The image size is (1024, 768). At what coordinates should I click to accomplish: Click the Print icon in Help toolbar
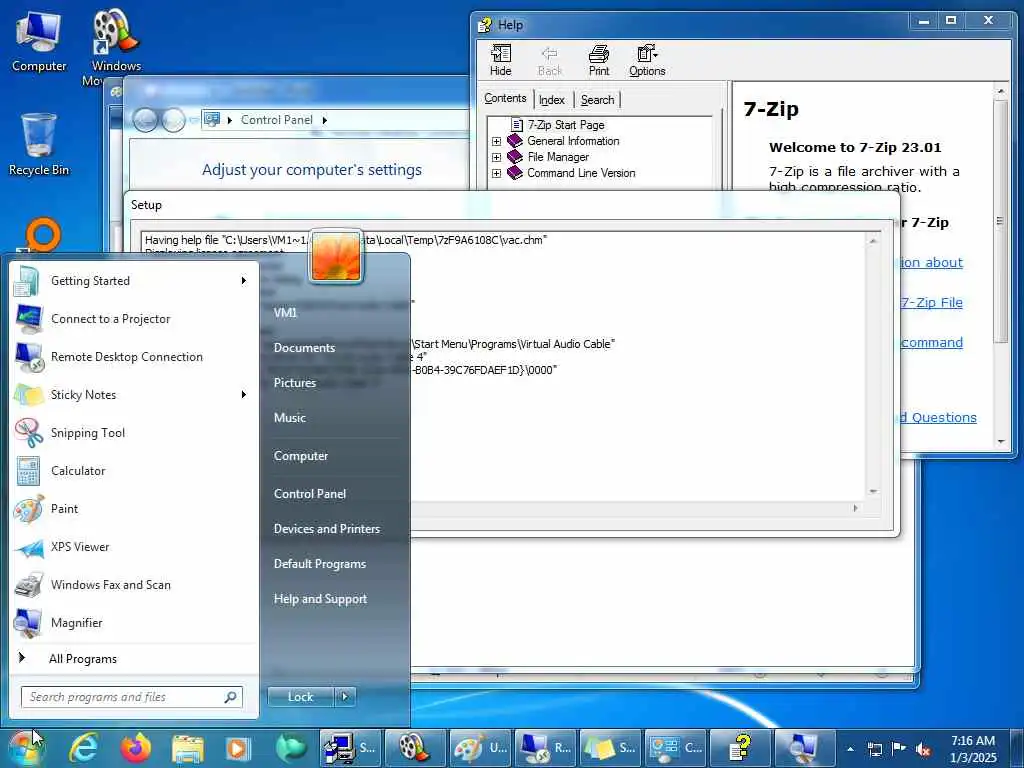click(x=598, y=60)
